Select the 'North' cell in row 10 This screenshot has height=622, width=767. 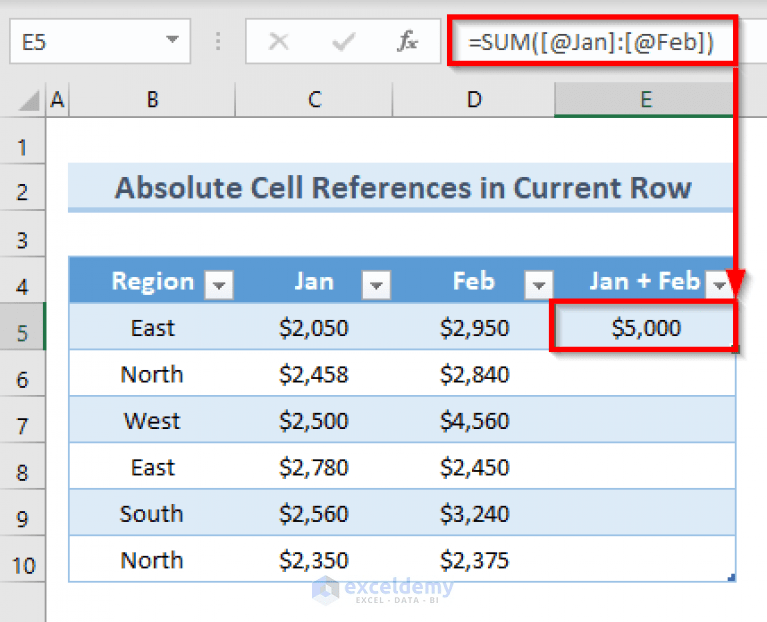[x=152, y=559]
